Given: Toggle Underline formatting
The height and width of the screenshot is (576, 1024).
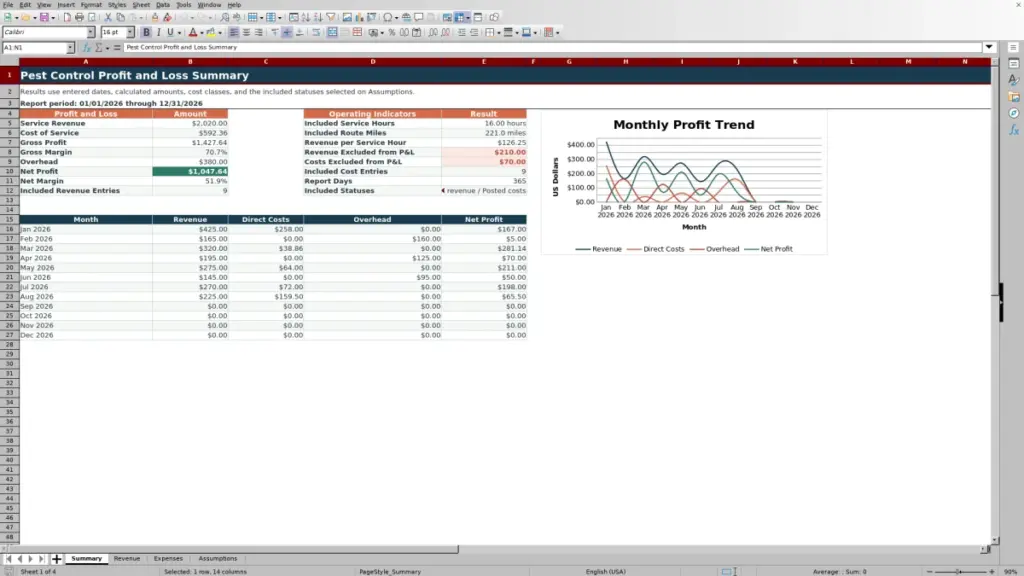Looking at the screenshot, I should (x=170, y=33).
